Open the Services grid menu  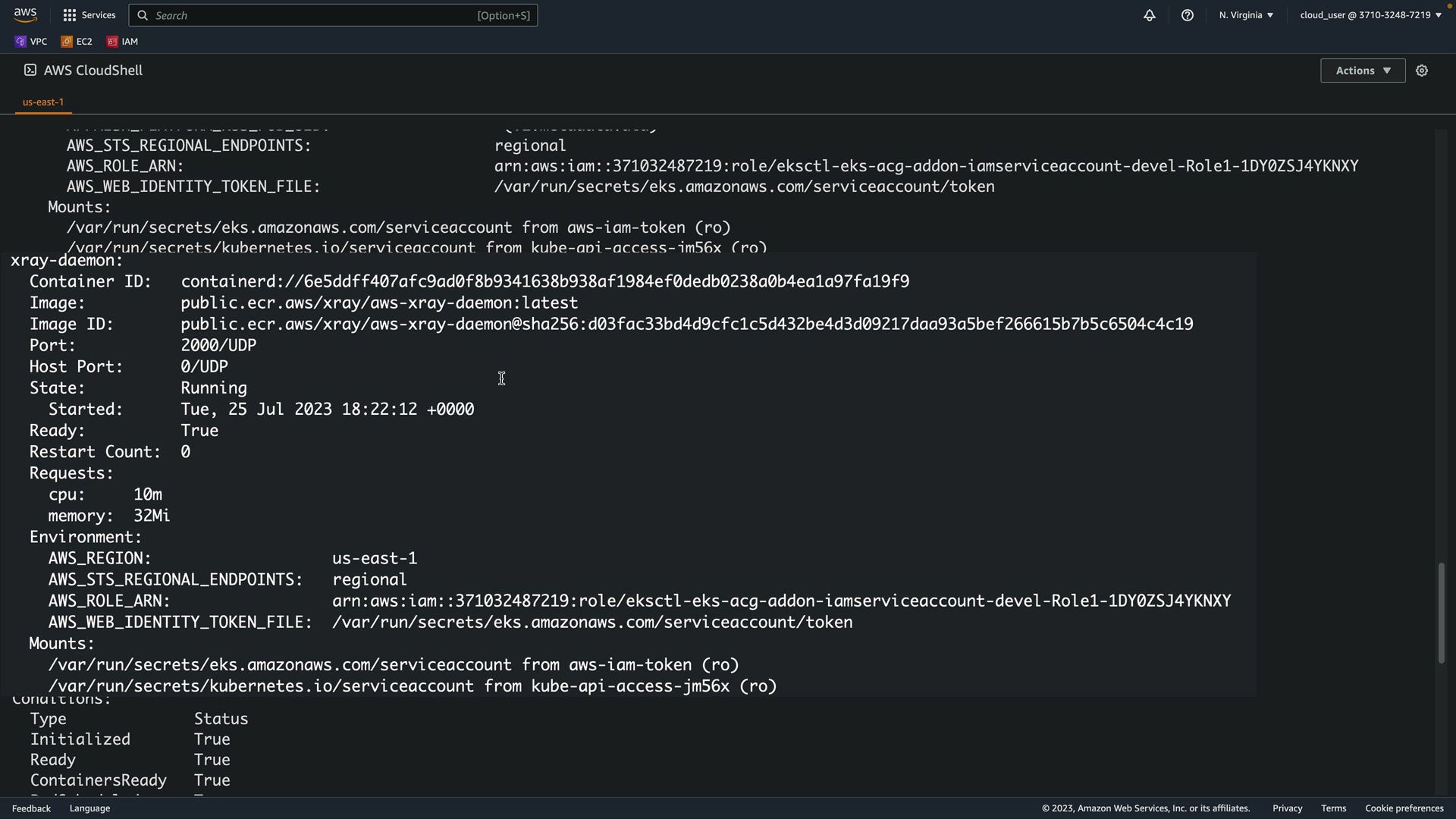point(89,15)
